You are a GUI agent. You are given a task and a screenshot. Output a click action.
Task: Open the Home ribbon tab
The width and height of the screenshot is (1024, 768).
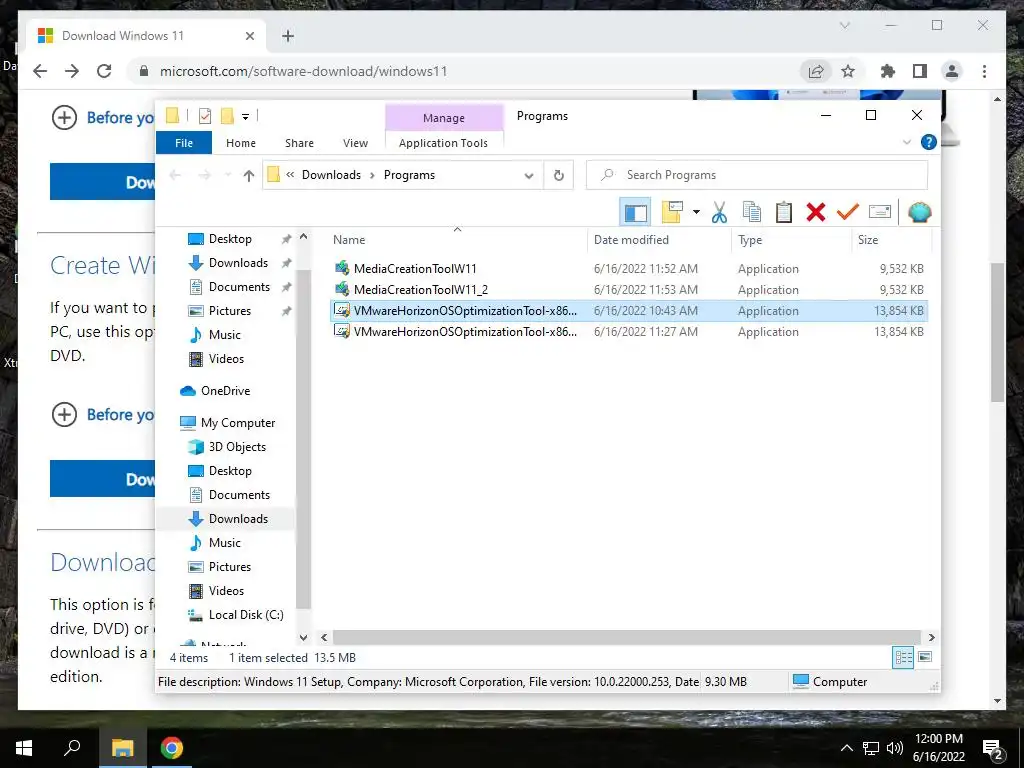[241, 143]
